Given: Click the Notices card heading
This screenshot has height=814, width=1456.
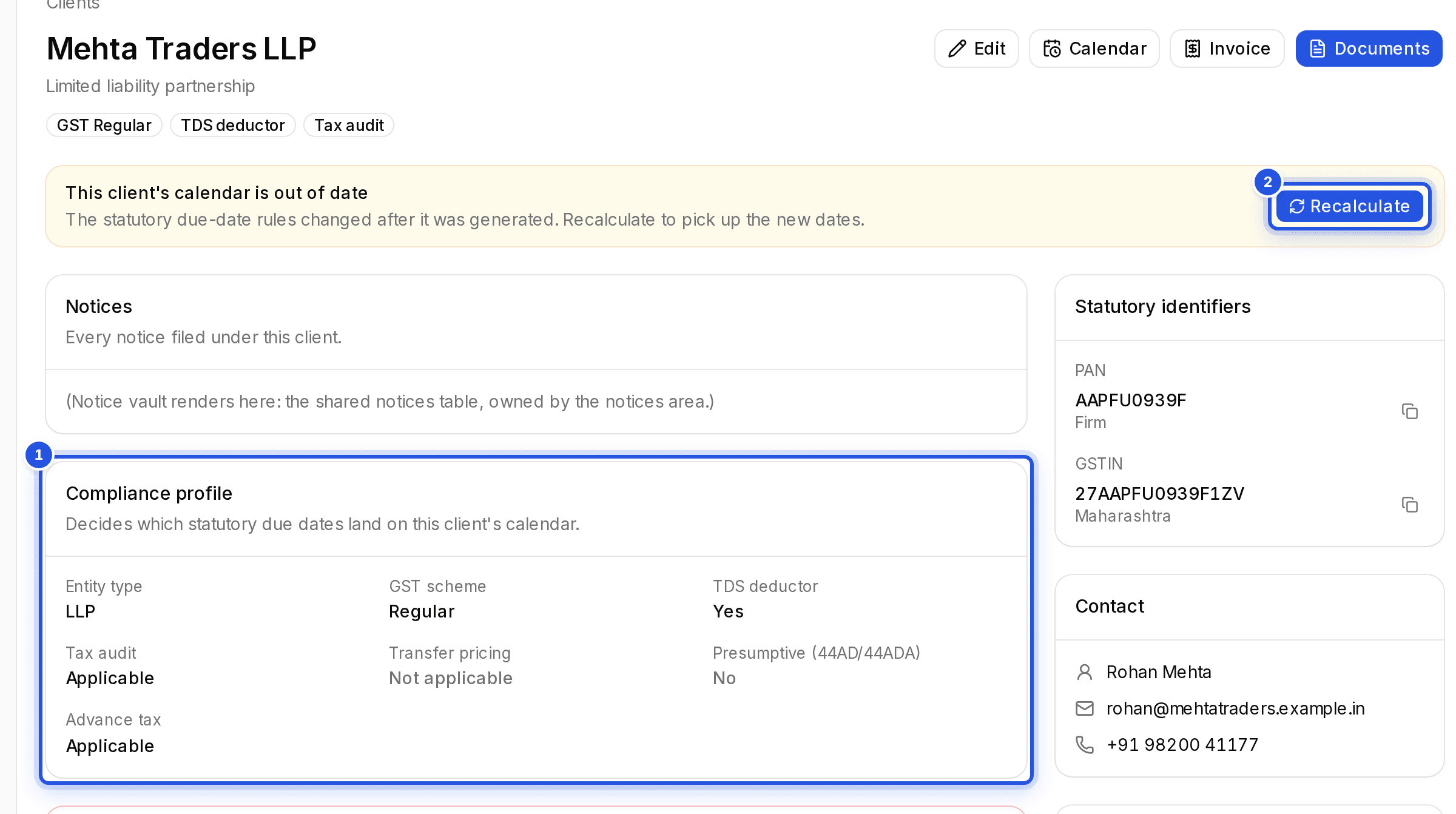Looking at the screenshot, I should point(99,306).
